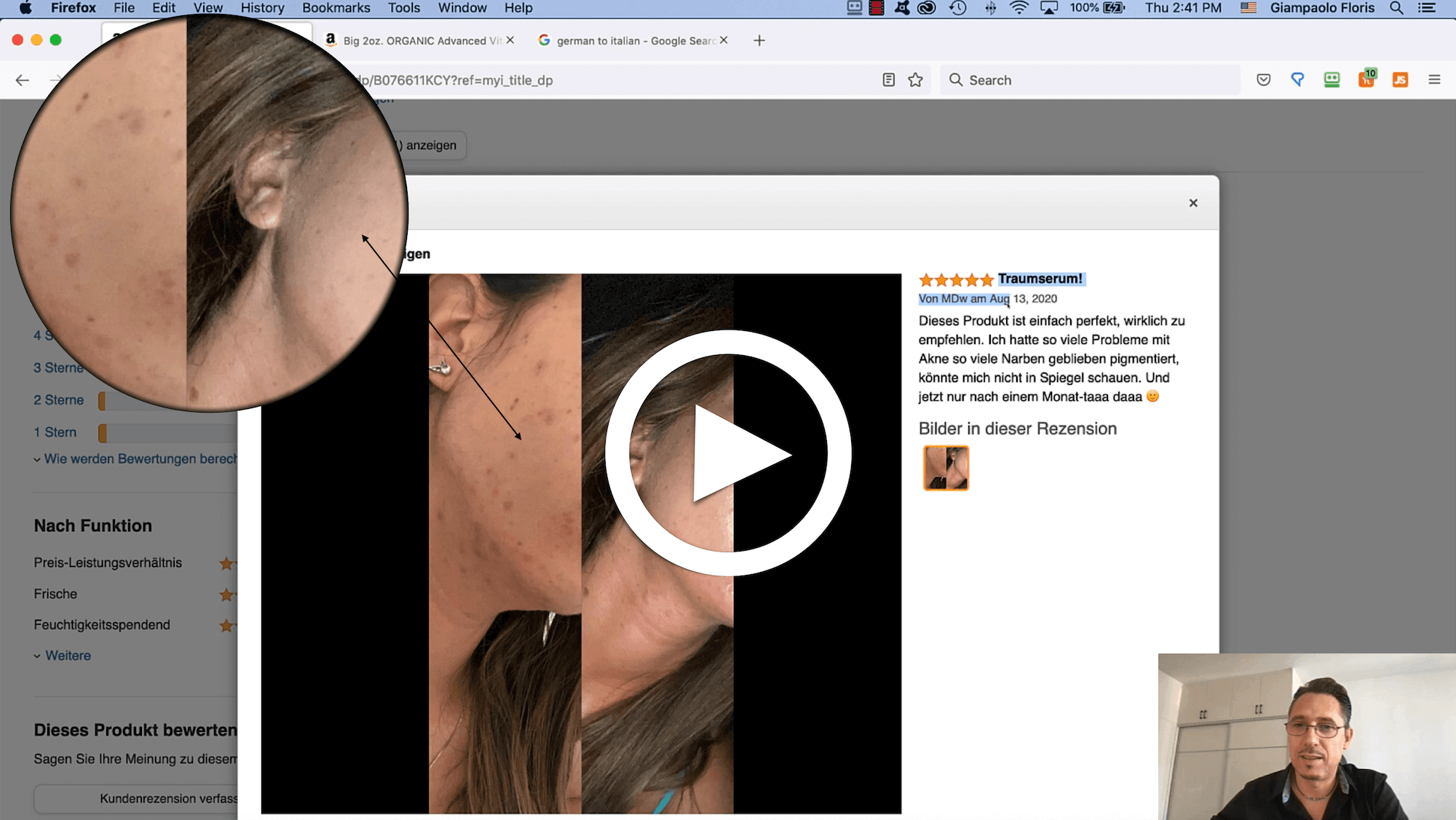
Task: Click Preis-Leistungsverhältnis rating row
Action: tap(135, 563)
